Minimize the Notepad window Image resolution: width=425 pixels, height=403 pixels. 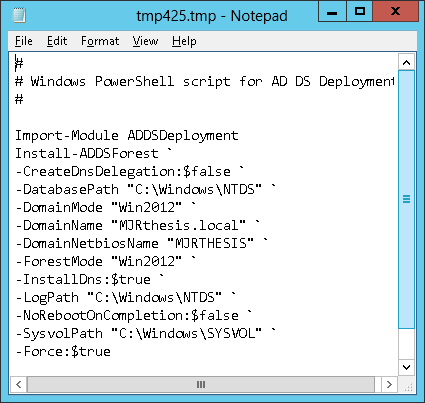point(332,12)
